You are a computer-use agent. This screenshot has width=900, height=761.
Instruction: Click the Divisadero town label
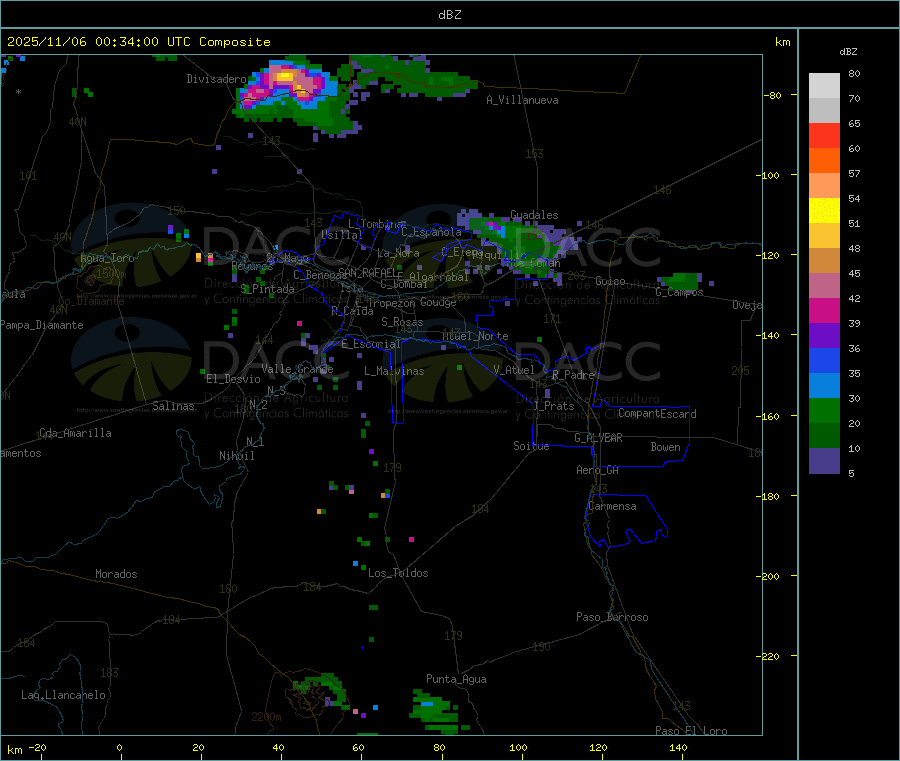click(216, 79)
